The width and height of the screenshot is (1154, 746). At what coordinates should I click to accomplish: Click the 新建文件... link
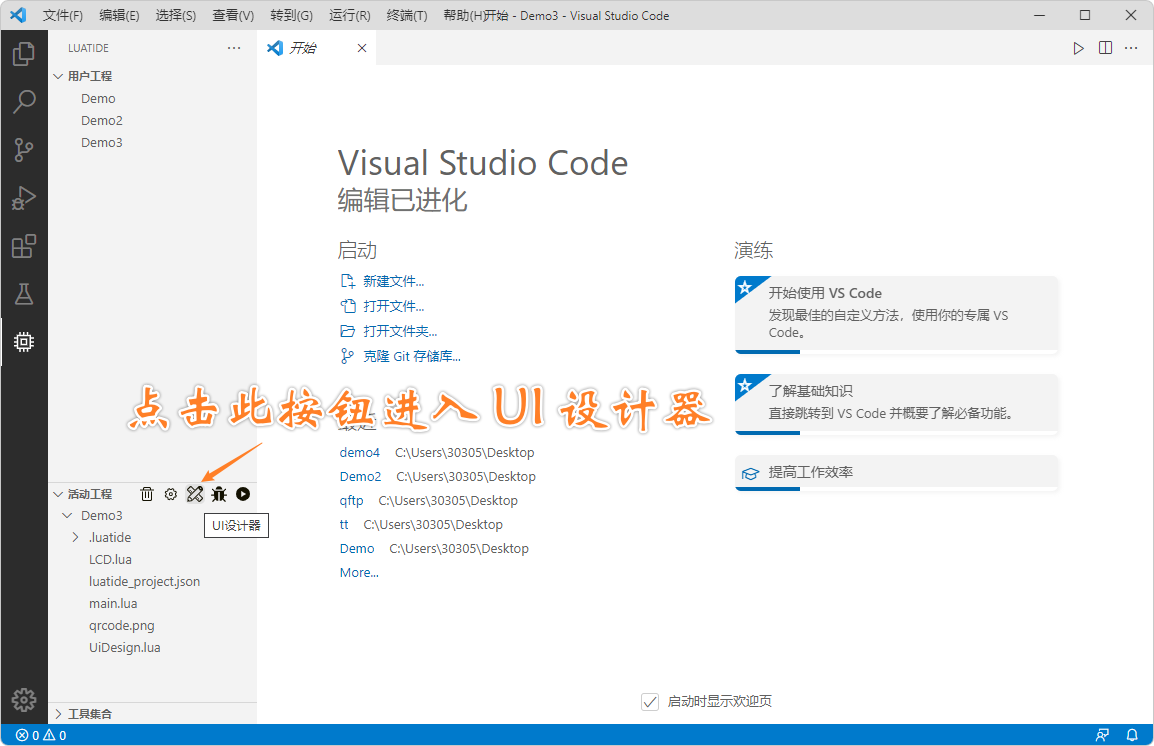[393, 282]
